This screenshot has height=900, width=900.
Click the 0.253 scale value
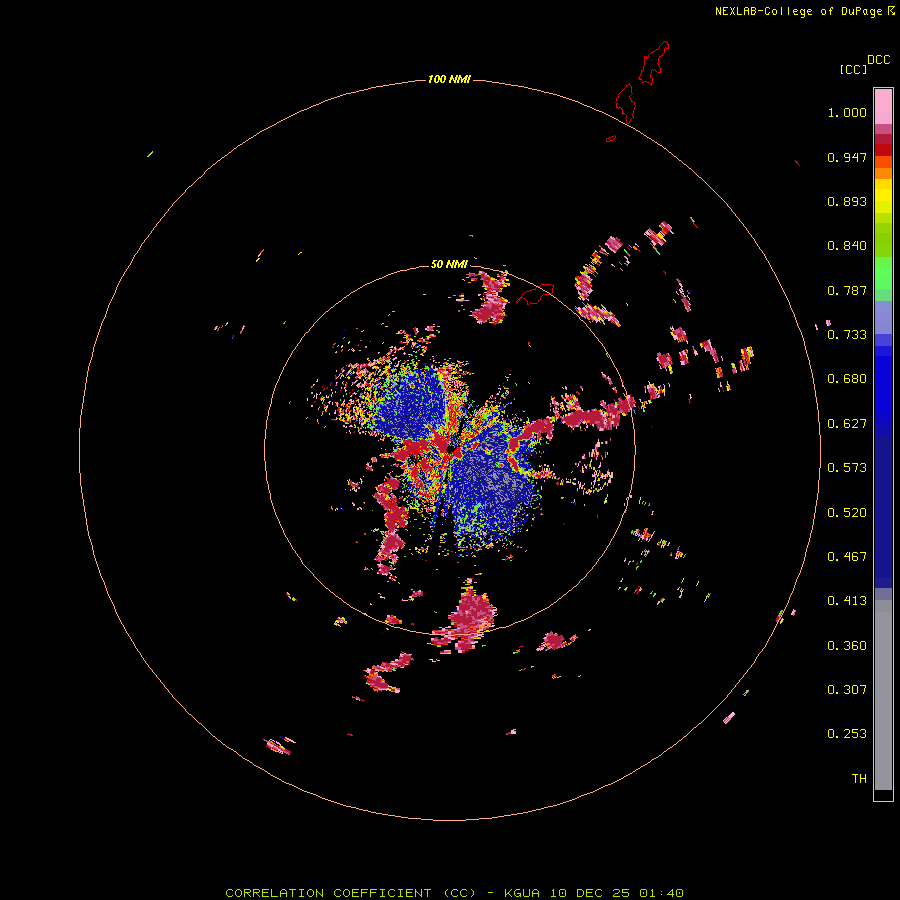pyautogui.click(x=847, y=734)
